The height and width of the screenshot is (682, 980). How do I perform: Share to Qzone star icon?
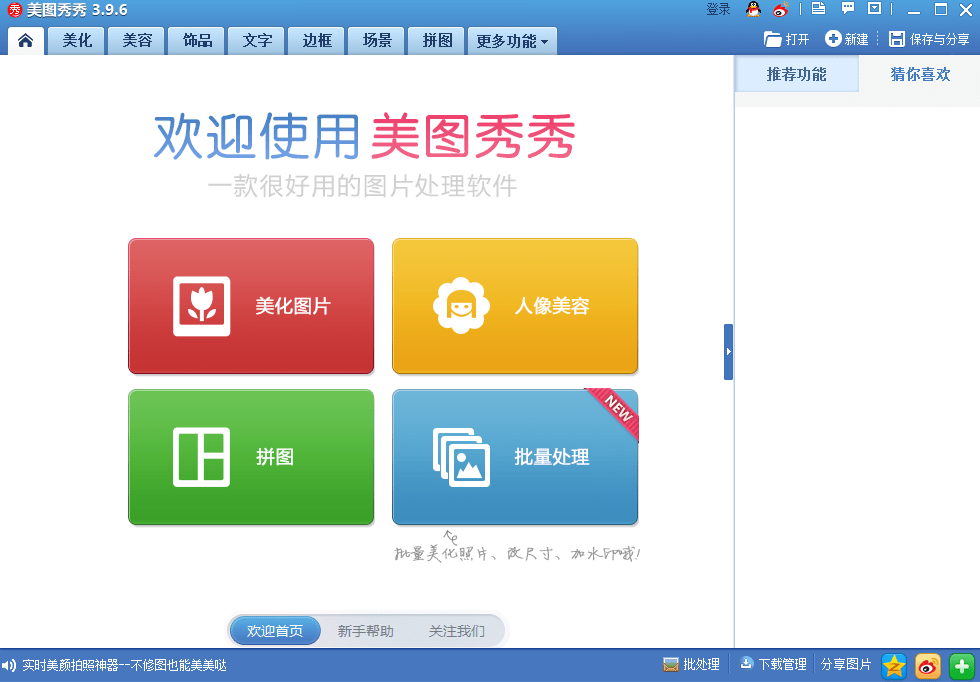point(894,666)
